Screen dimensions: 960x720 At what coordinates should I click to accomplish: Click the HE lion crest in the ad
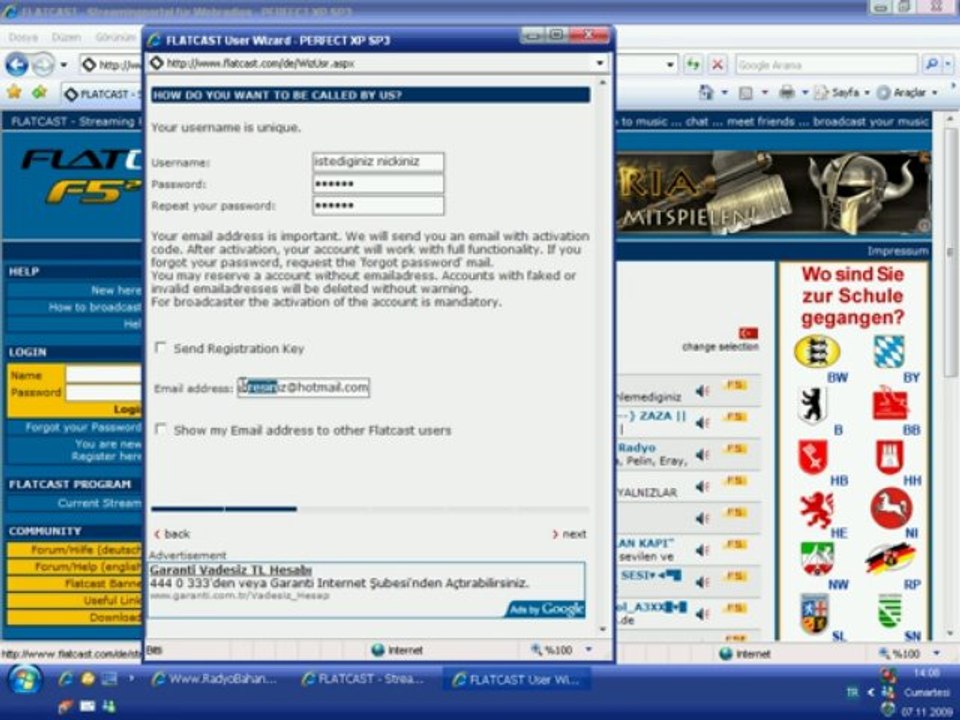click(x=816, y=509)
